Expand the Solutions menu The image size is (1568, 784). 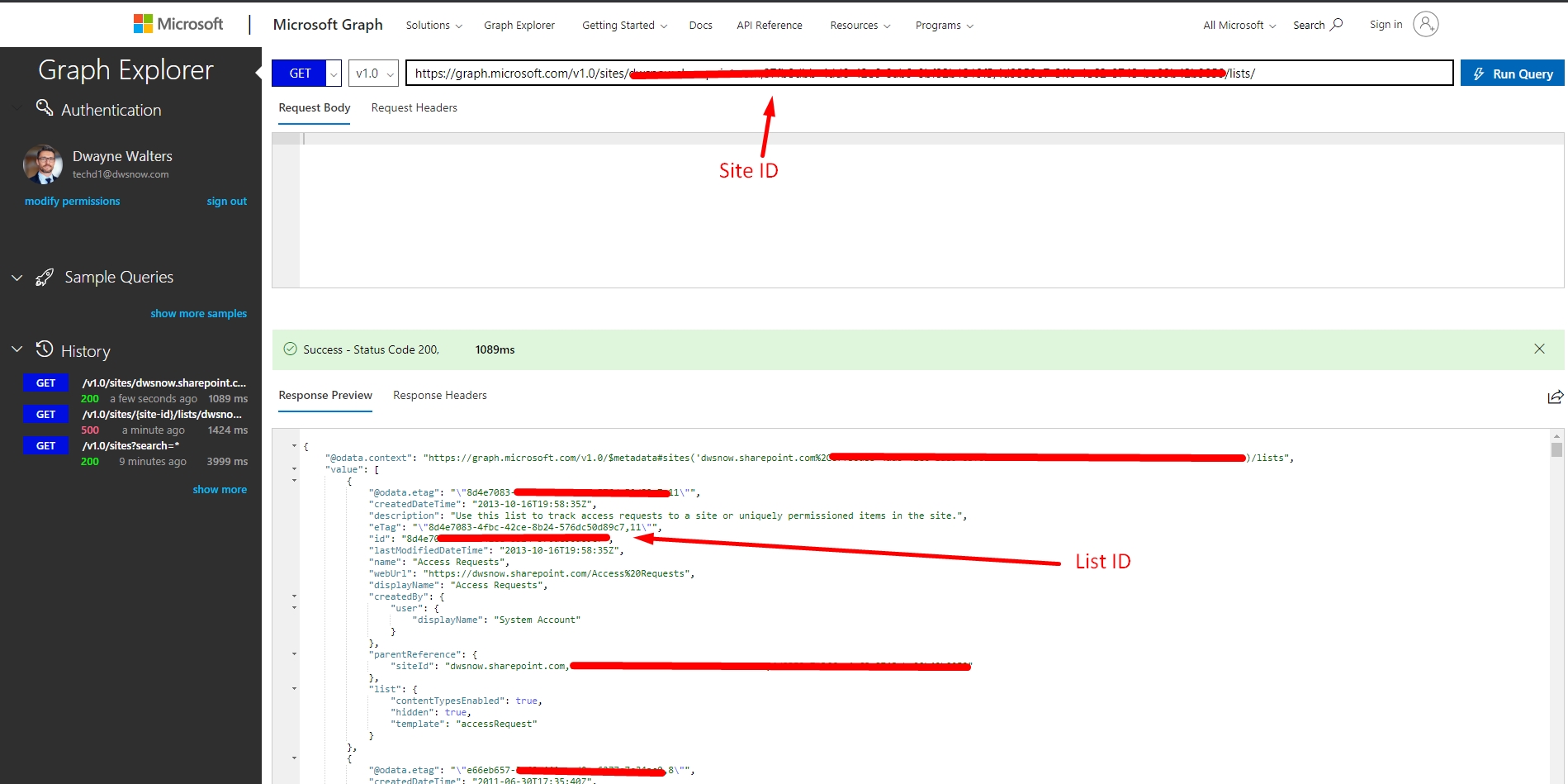tap(433, 26)
